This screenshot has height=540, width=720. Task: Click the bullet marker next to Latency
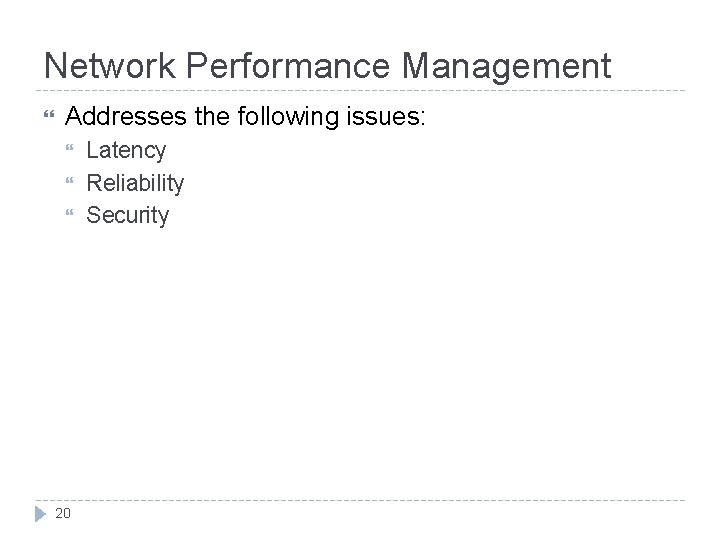(x=69, y=147)
